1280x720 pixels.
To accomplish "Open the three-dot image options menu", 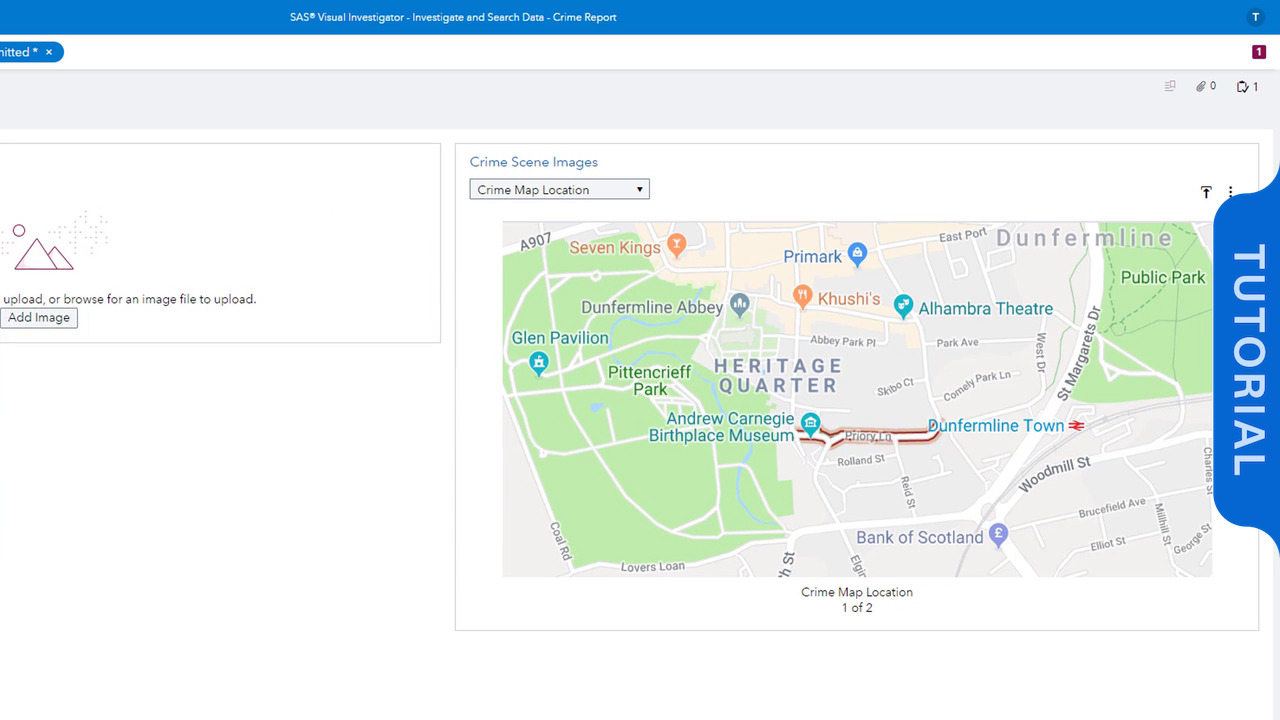I will point(1231,192).
